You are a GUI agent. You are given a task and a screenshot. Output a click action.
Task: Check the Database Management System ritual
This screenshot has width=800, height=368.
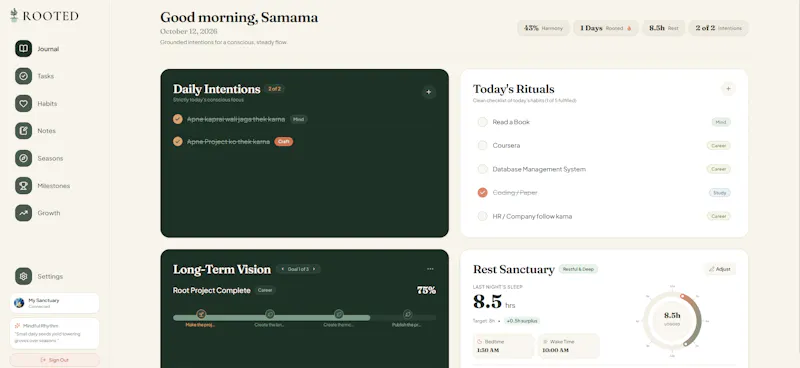pyautogui.click(x=482, y=169)
